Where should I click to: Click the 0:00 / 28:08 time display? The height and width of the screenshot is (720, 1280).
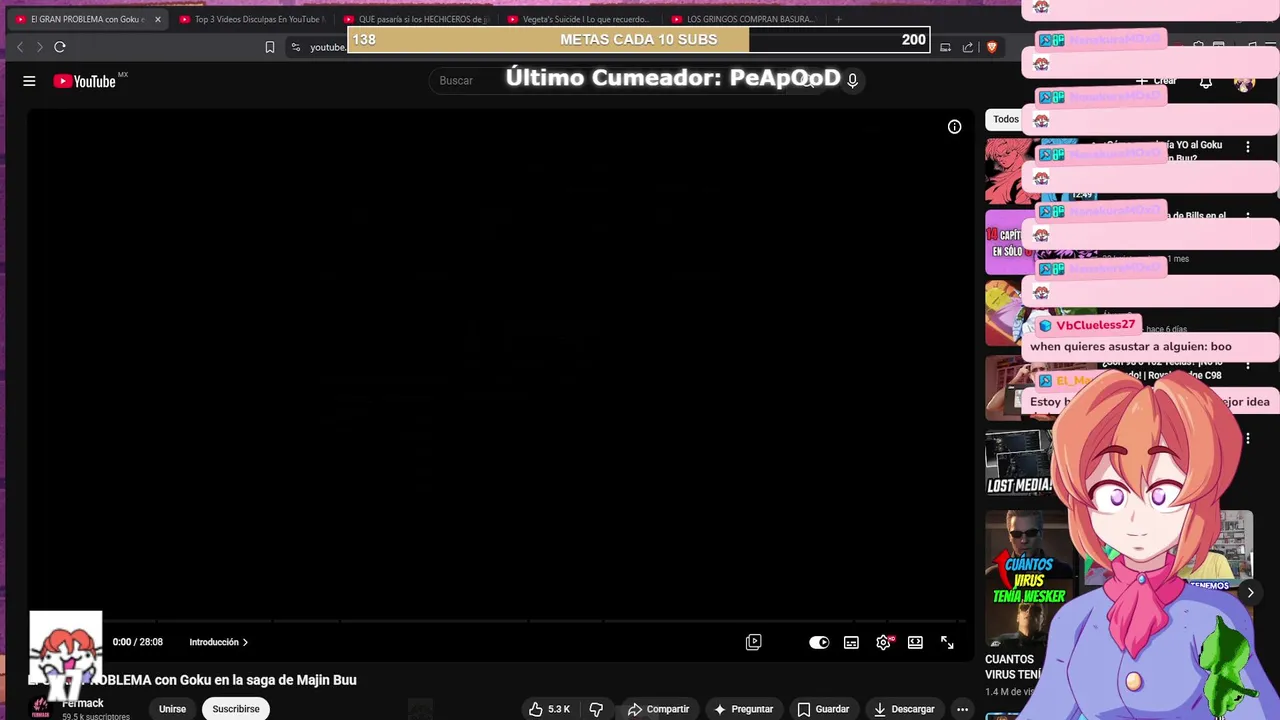pos(137,642)
